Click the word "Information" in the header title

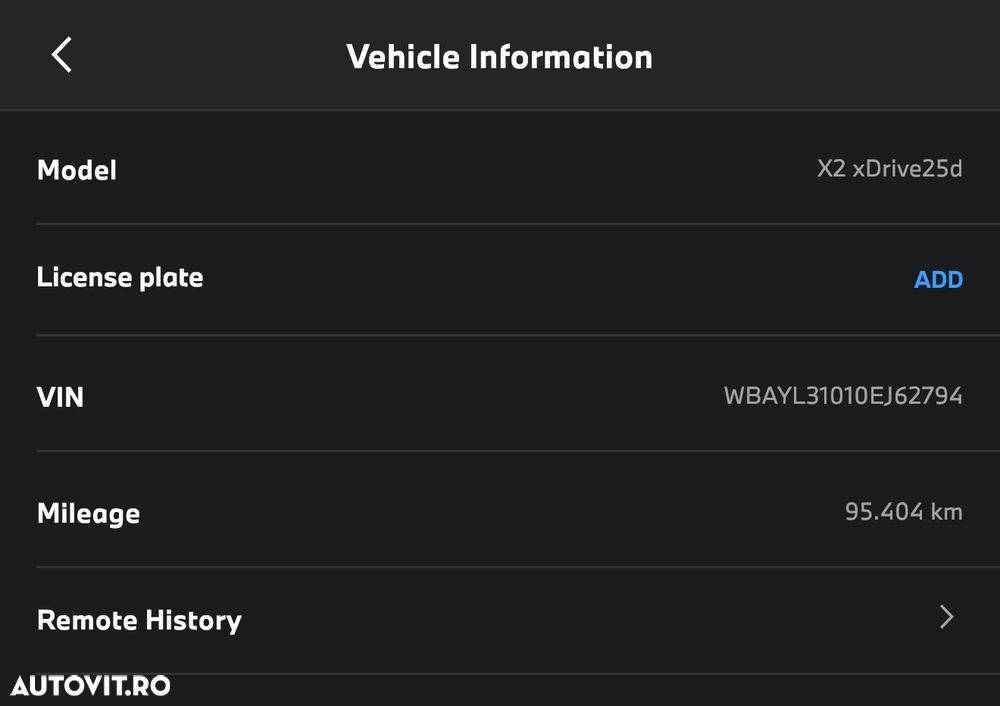pyautogui.click(x=561, y=57)
